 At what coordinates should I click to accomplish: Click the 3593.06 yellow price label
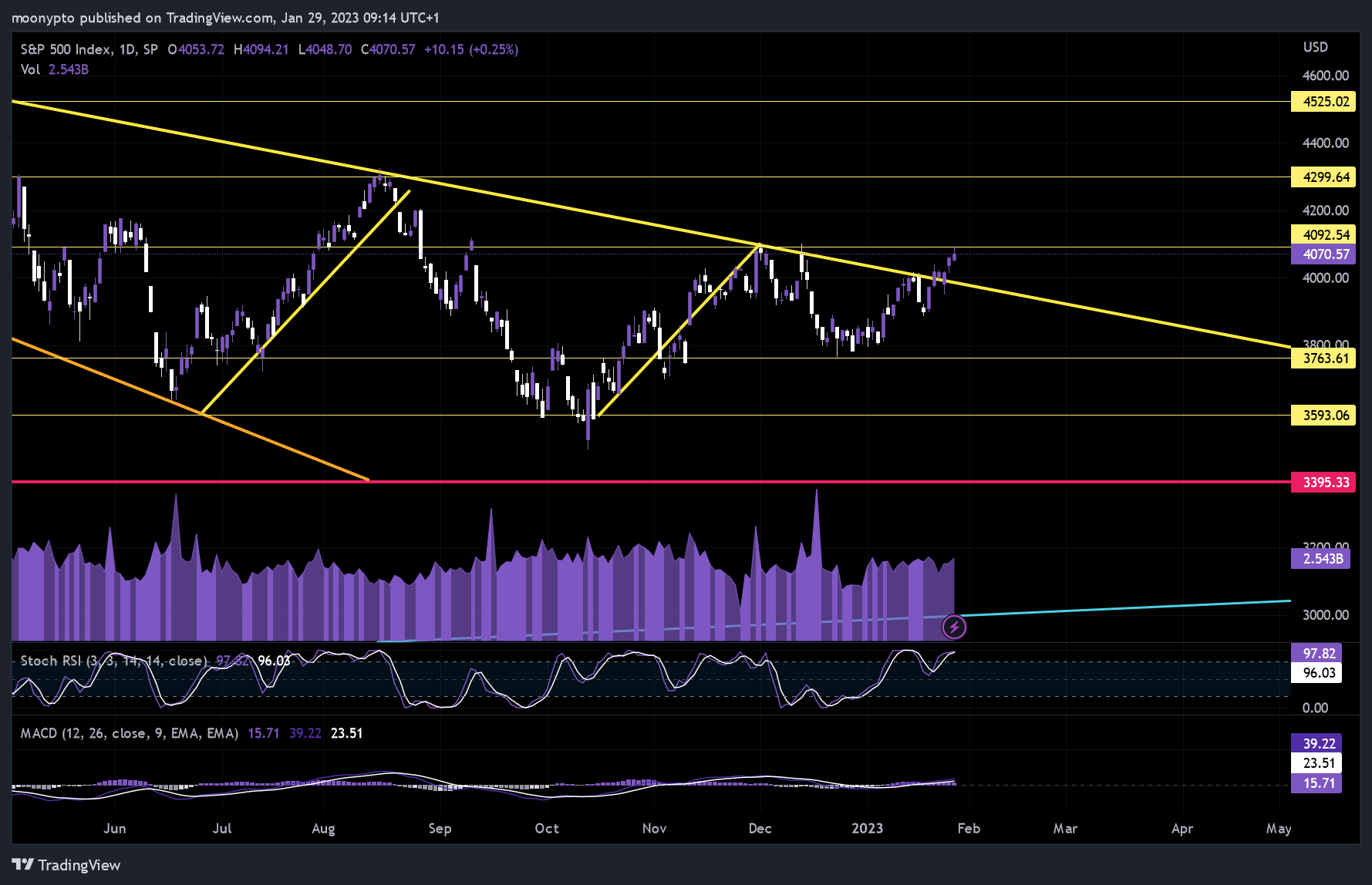pyautogui.click(x=1323, y=416)
